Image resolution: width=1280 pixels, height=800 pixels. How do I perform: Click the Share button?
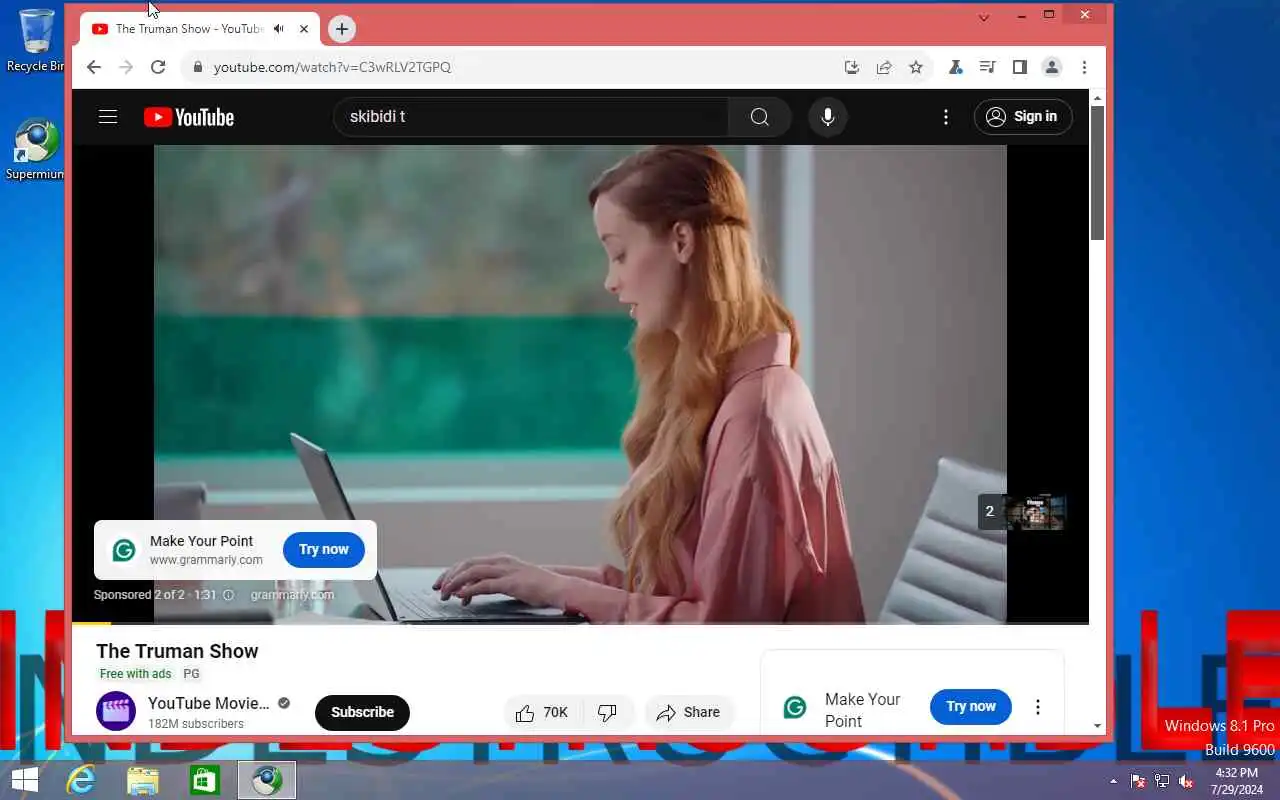point(689,712)
